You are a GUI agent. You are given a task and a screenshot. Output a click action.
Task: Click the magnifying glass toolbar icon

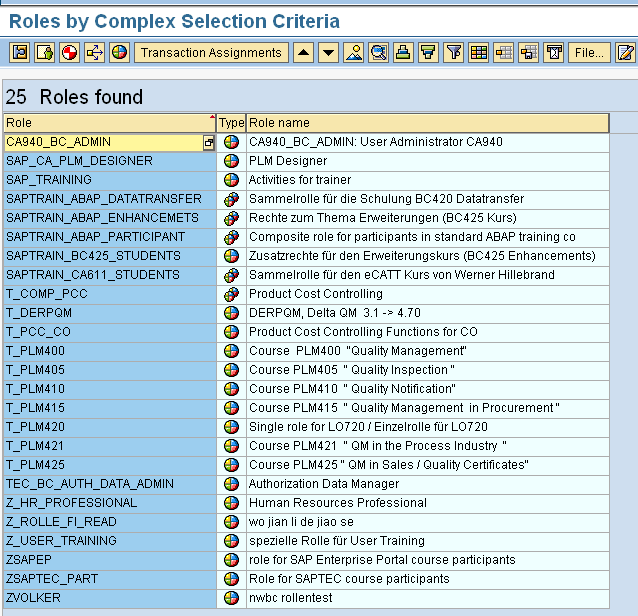click(378, 52)
